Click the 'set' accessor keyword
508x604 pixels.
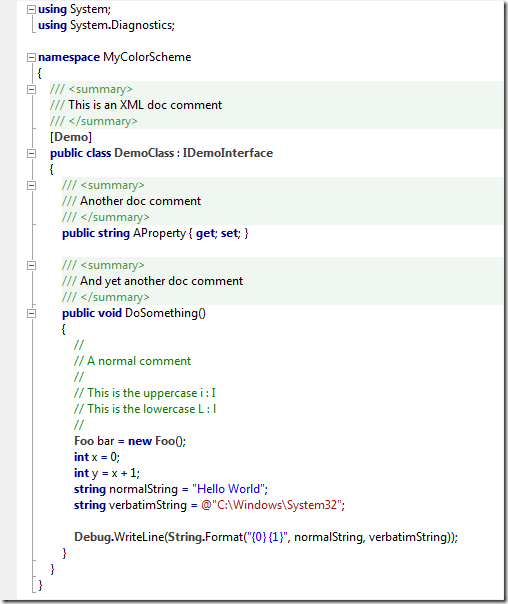pos(230,233)
